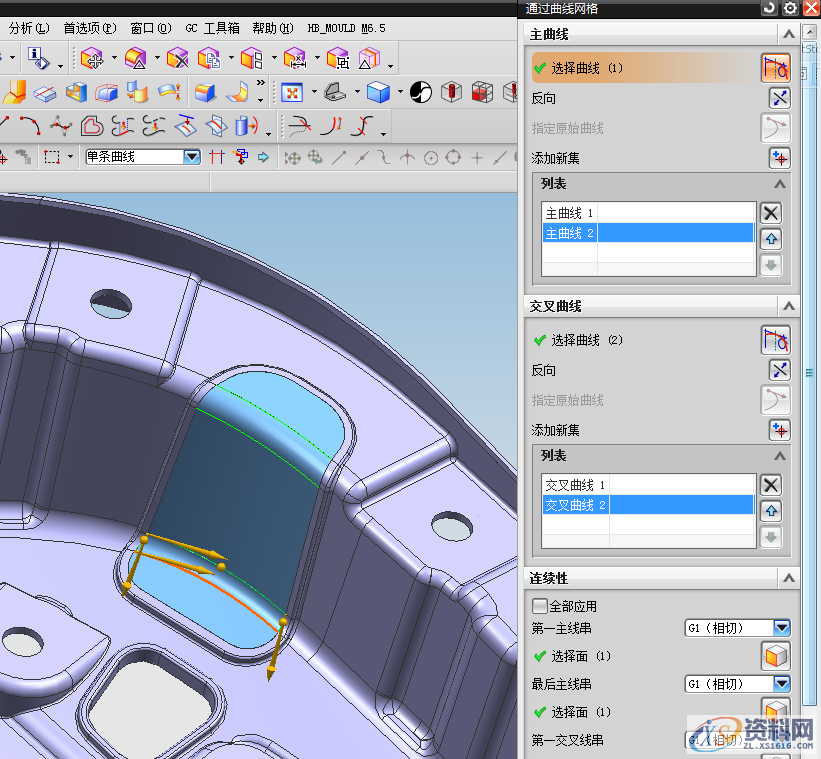This screenshot has width=821, height=759.
Task: Click select face icon for 第一主线串
Action: click(776, 656)
